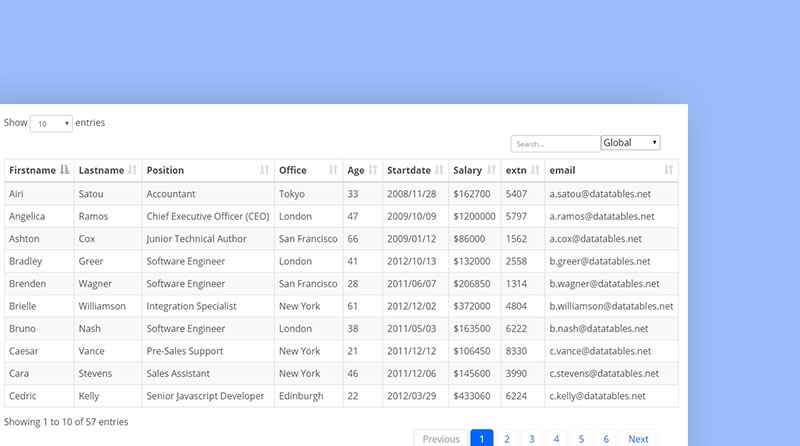Click the Previous pagination button

[x=441, y=439]
